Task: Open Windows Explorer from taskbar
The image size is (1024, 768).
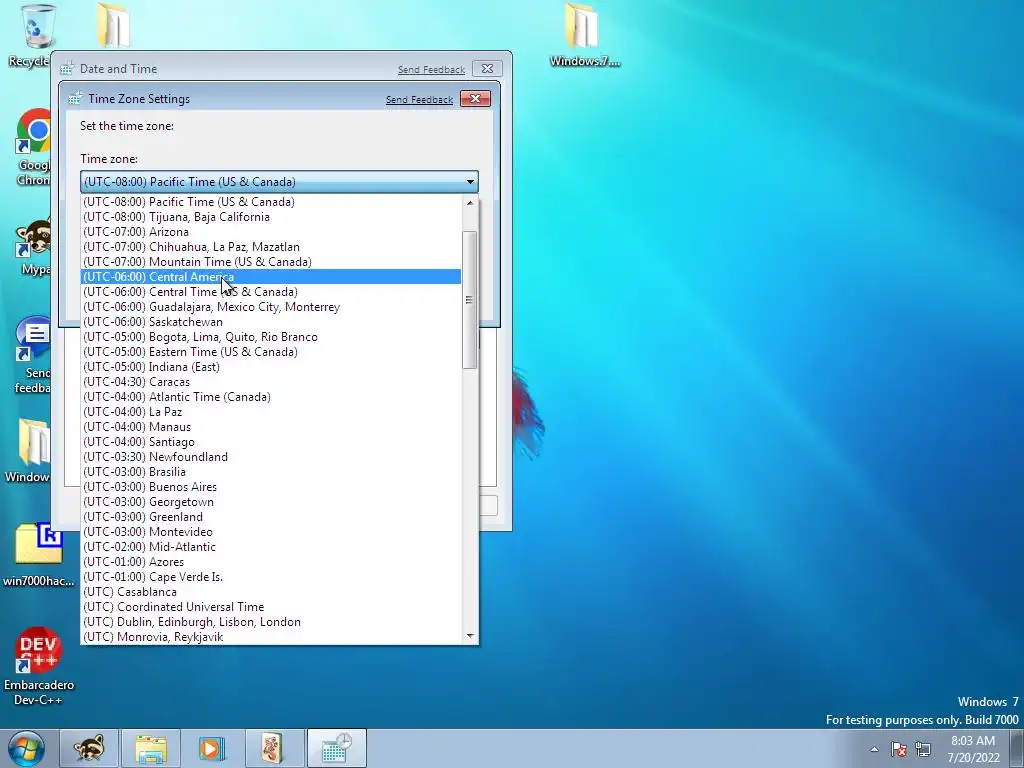Action: 151,748
